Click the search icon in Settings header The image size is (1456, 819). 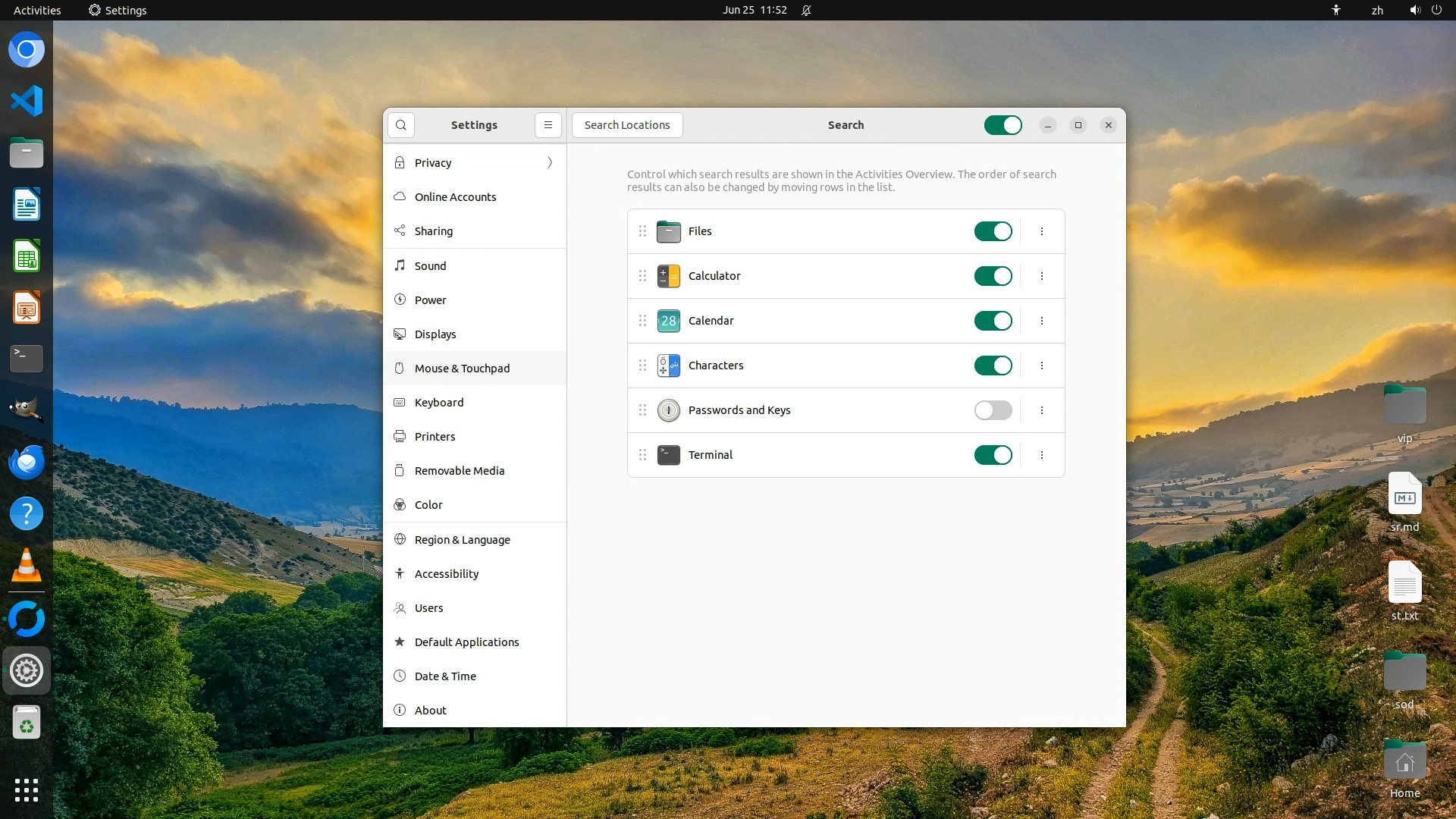401,125
